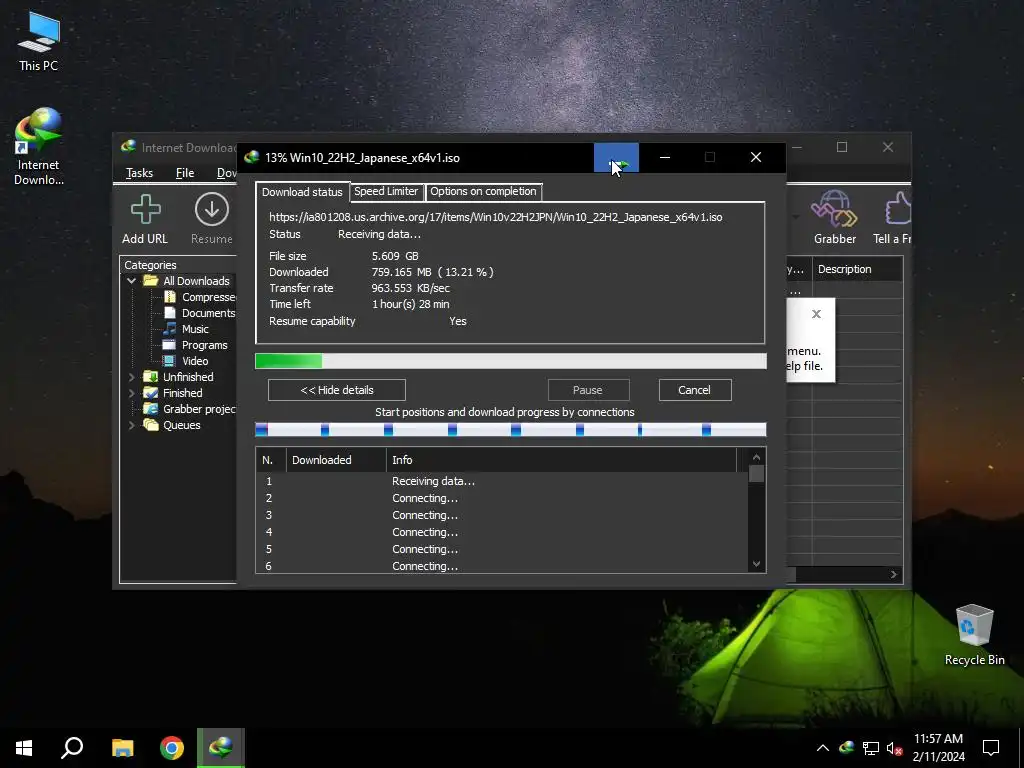
Task: Expand the Queues tree node
Action: tap(131, 425)
